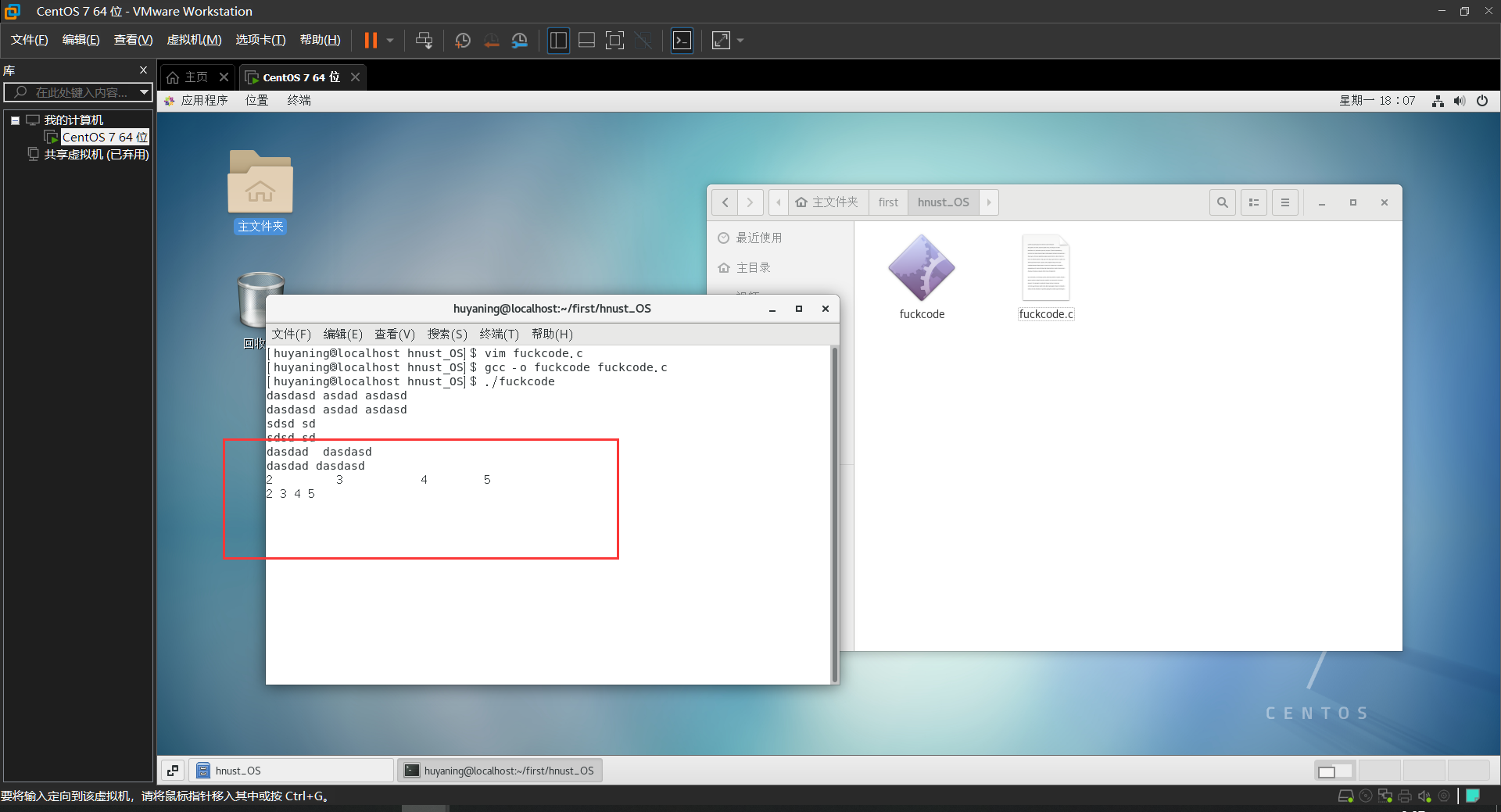Open the power options dropdown beside pause

pos(390,40)
